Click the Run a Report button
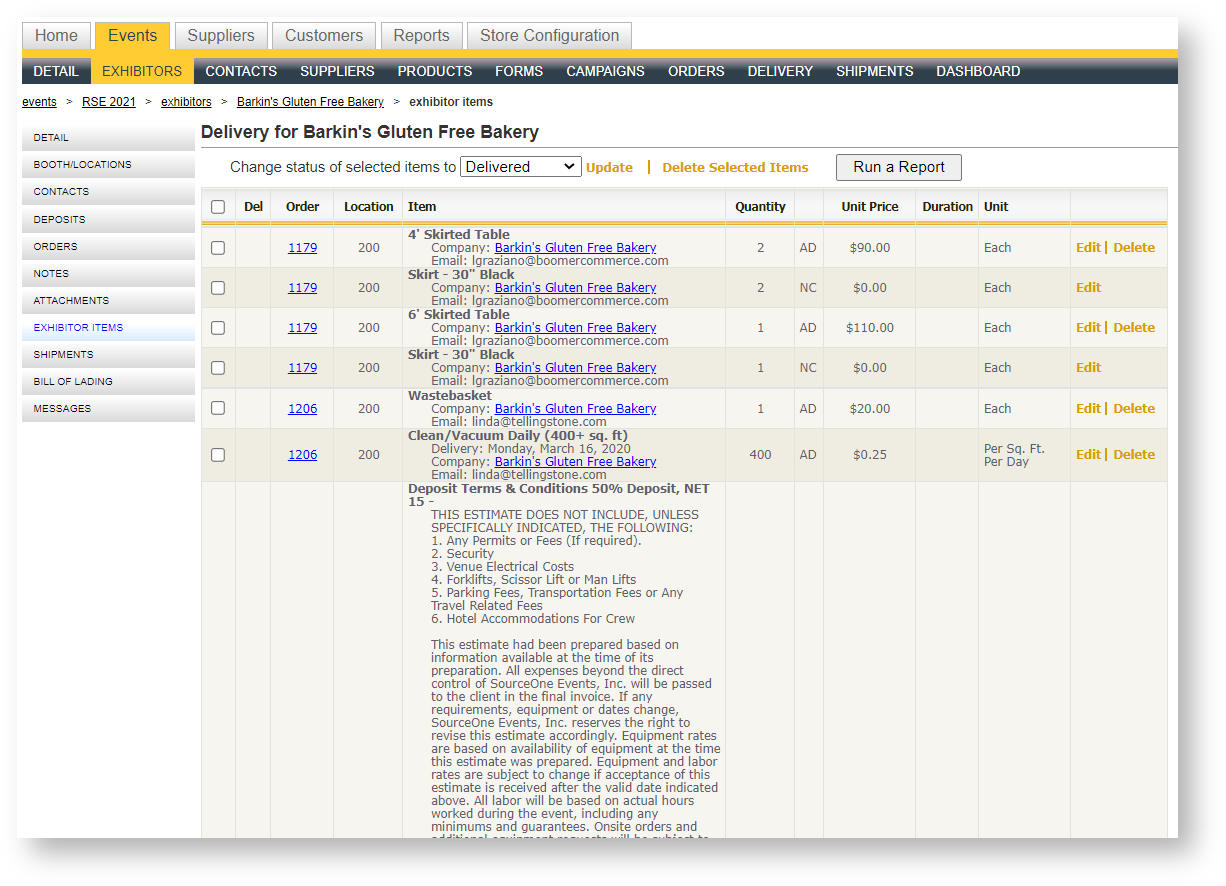 point(898,167)
